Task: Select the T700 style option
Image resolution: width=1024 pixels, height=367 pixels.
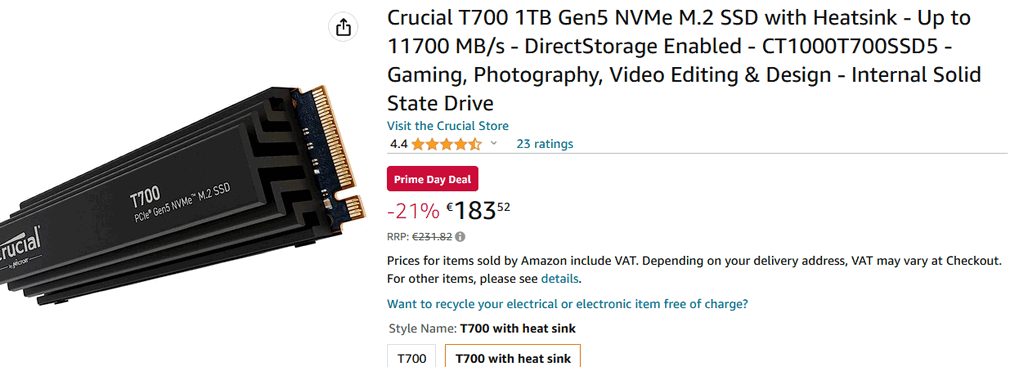Action: (412, 357)
